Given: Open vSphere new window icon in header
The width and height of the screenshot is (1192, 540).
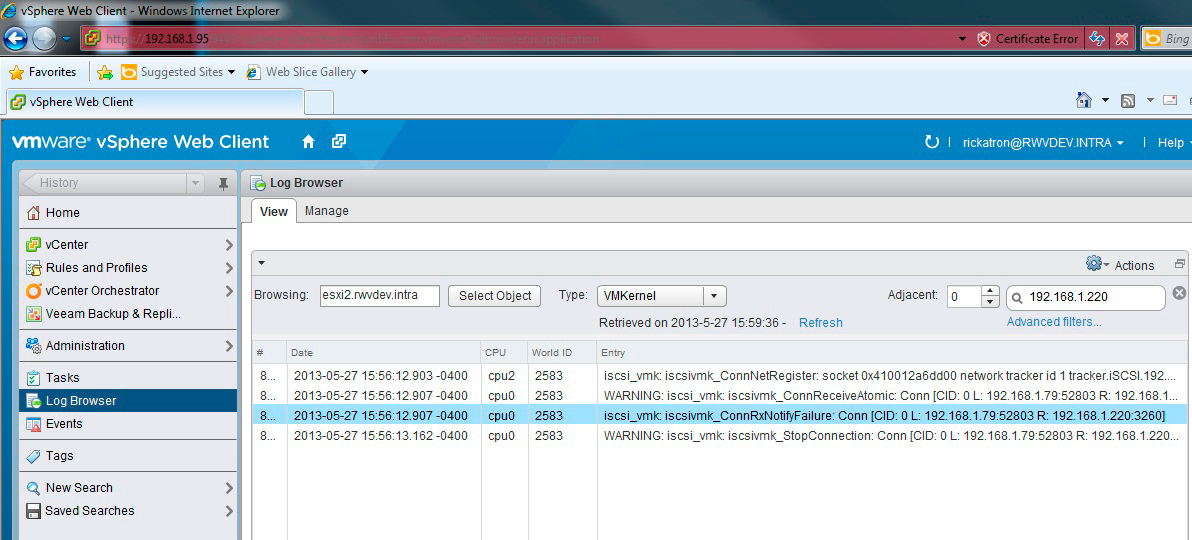Looking at the screenshot, I should pyautogui.click(x=339, y=141).
